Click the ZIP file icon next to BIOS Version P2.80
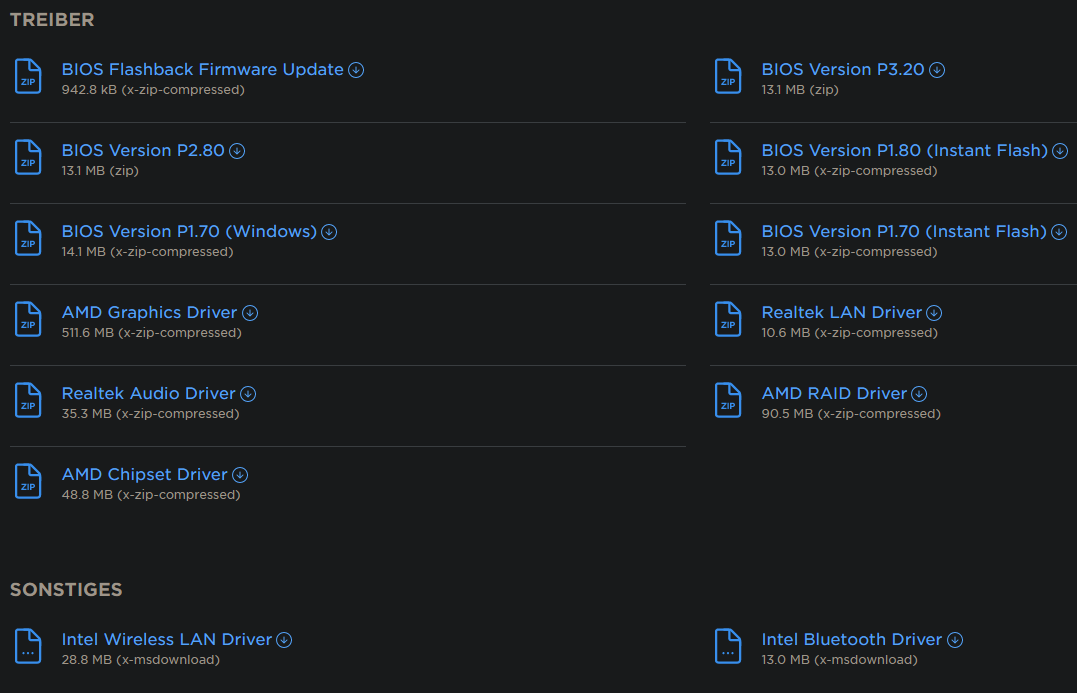The width and height of the screenshot is (1077, 693). tap(28, 157)
